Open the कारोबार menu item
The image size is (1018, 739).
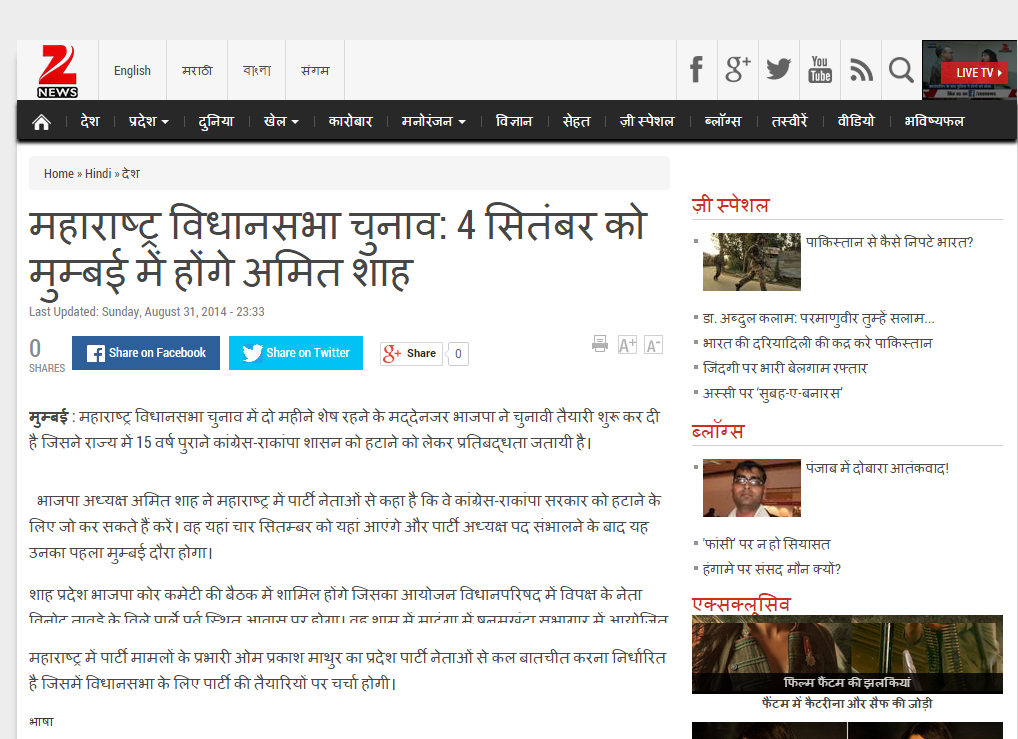(x=350, y=121)
